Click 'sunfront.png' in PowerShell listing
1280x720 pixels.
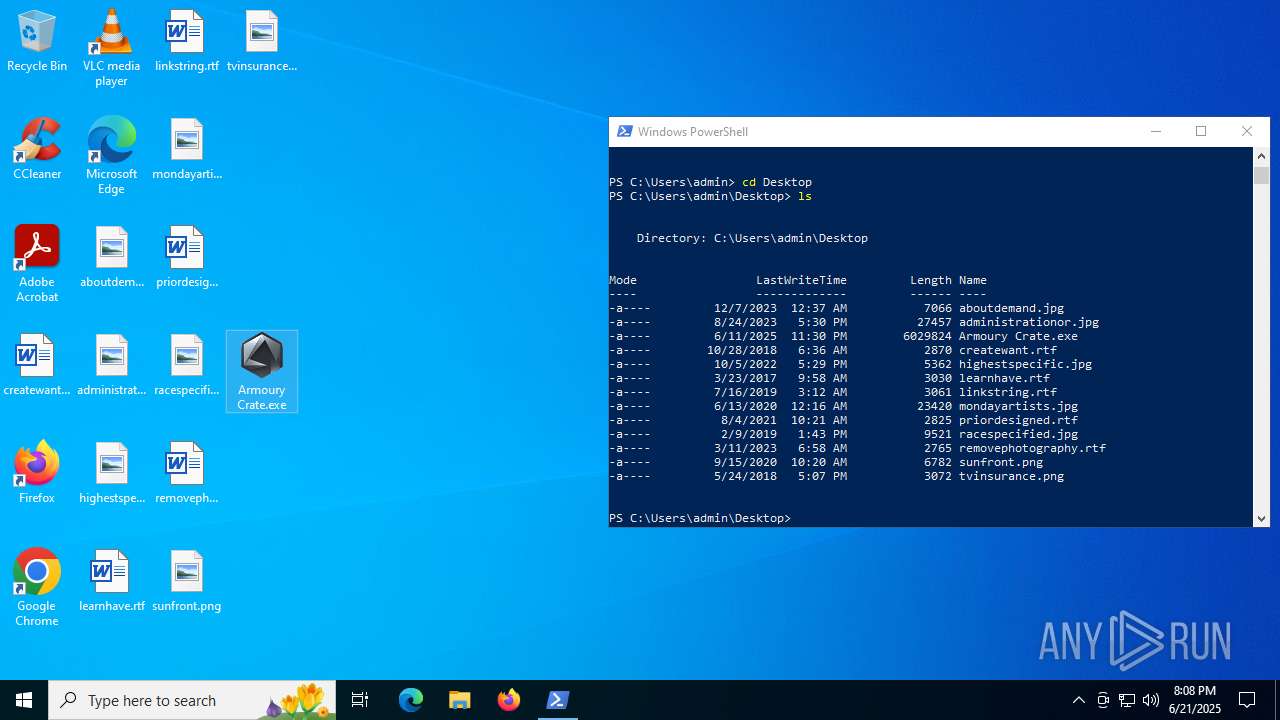[x=1001, y=462]
